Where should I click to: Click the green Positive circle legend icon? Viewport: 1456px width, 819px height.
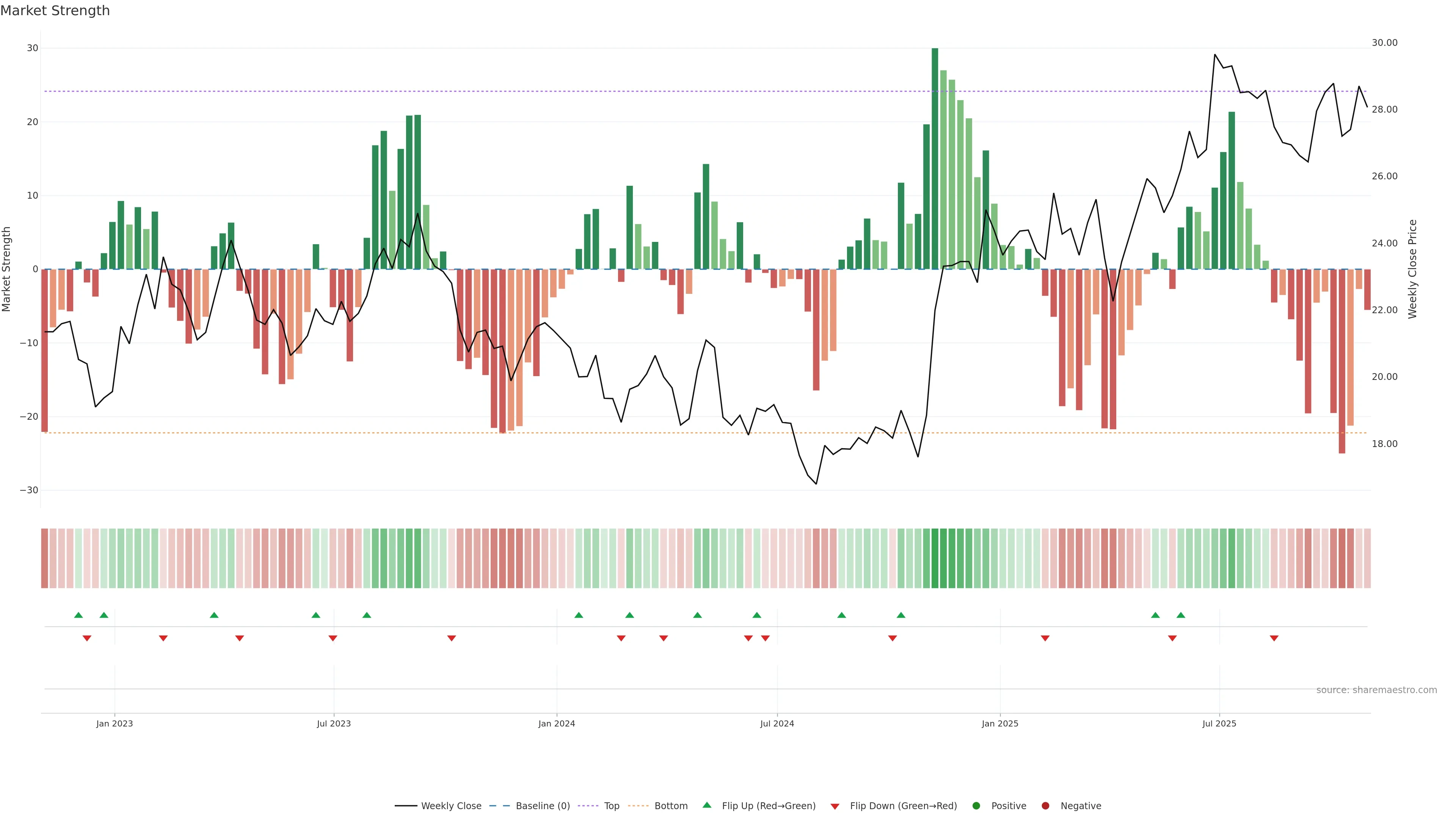pyautogui.click(x=976, y=806)
